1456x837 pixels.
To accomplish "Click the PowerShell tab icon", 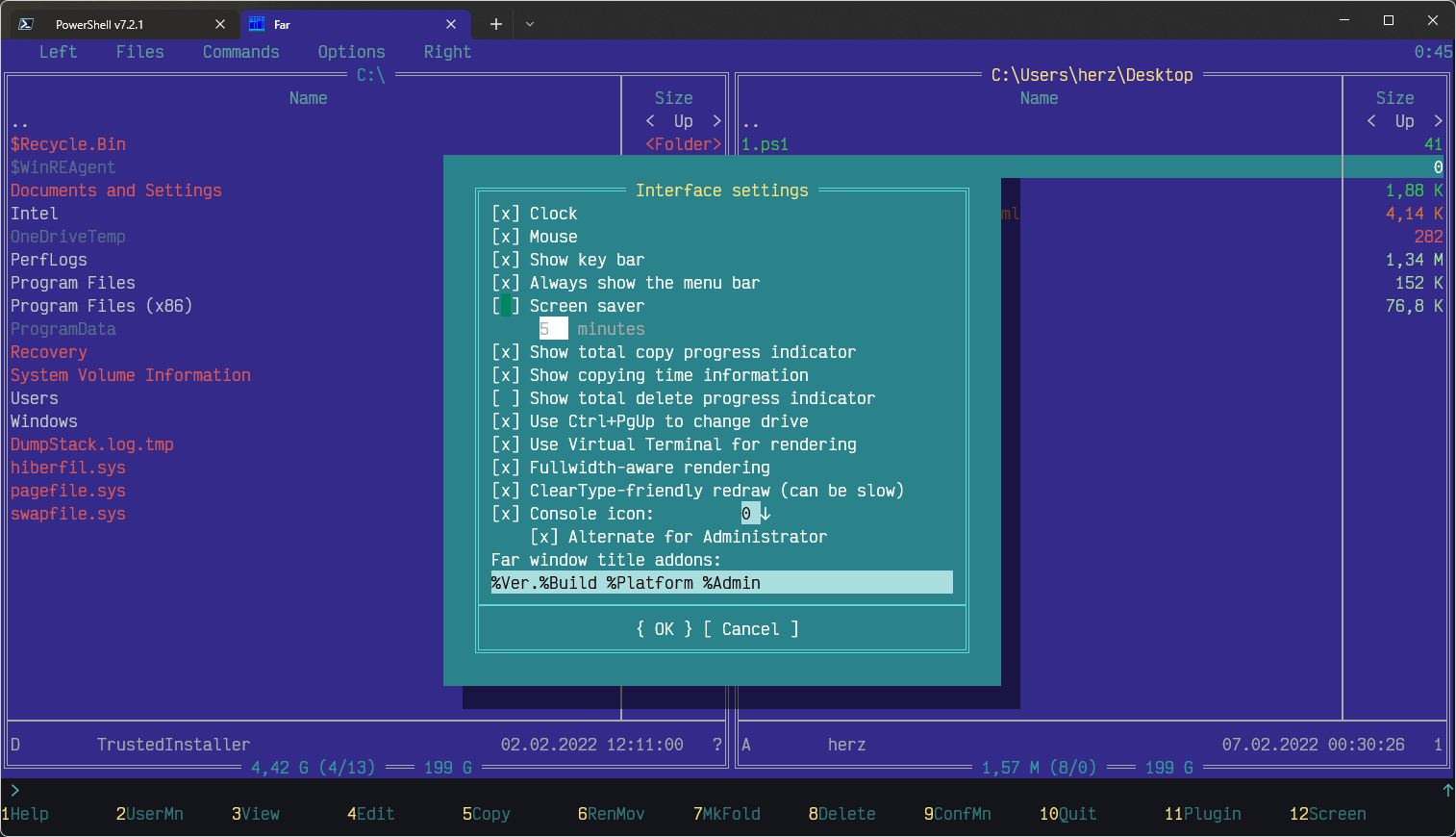I will pyautogui.click(x=26, y=24).
